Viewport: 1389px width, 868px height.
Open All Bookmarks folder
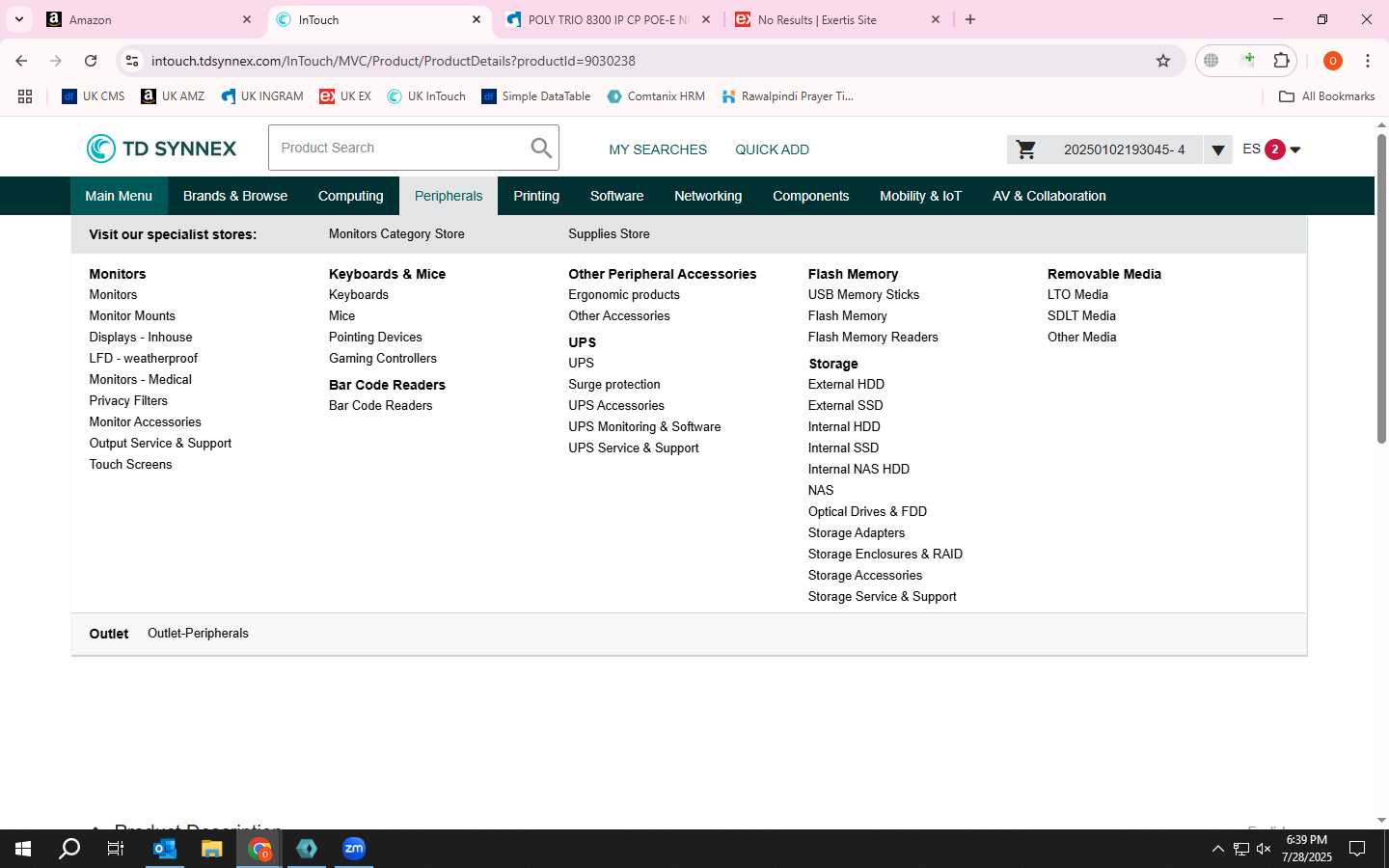(x=1326, y=96)
